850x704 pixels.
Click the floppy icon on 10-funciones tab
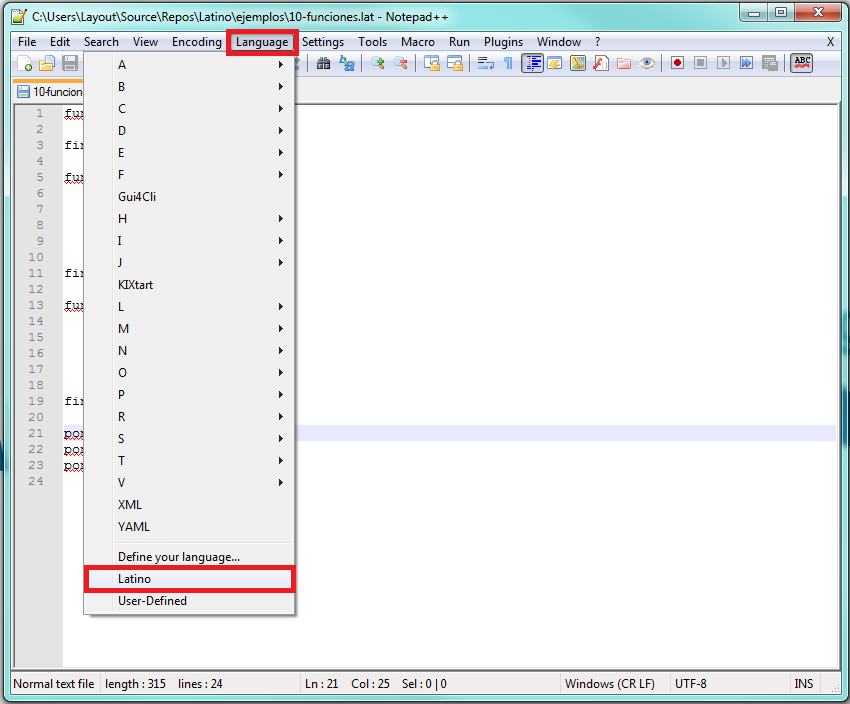[x=23, y=92]
